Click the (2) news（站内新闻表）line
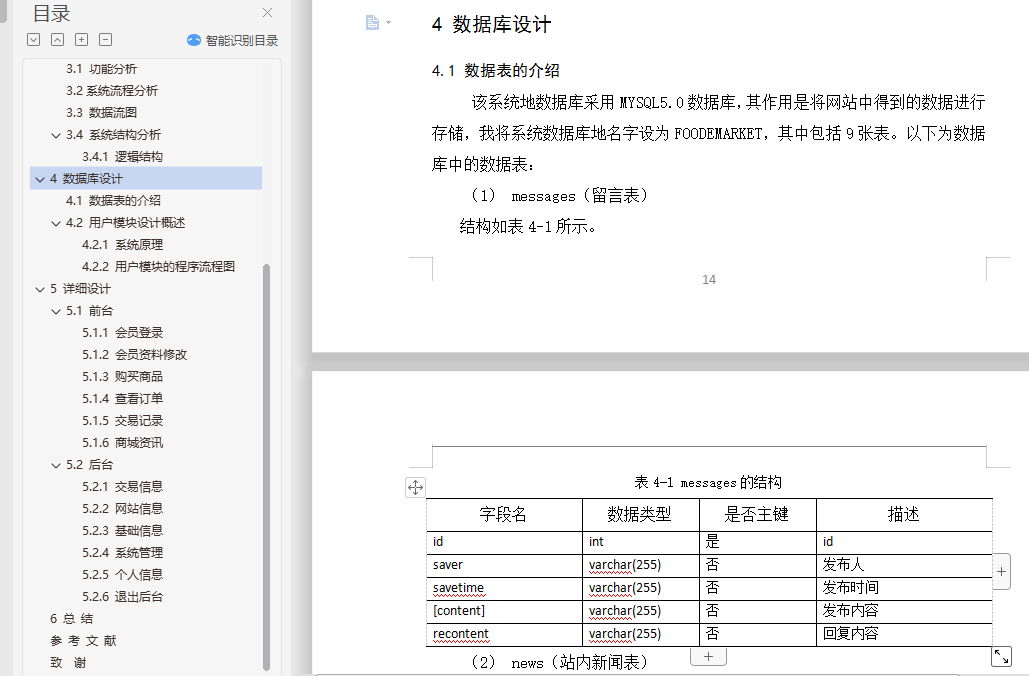The image size is (1029, 676). pos(560,662)
